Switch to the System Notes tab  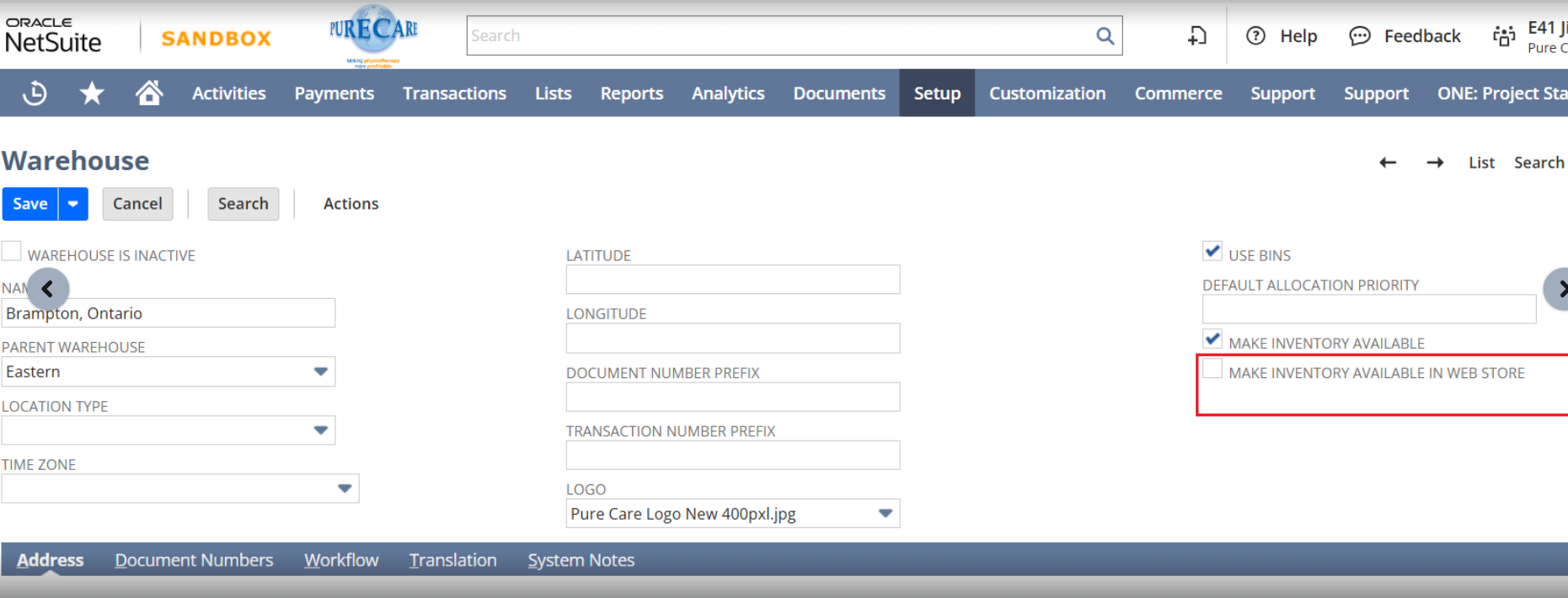point(581,560)
